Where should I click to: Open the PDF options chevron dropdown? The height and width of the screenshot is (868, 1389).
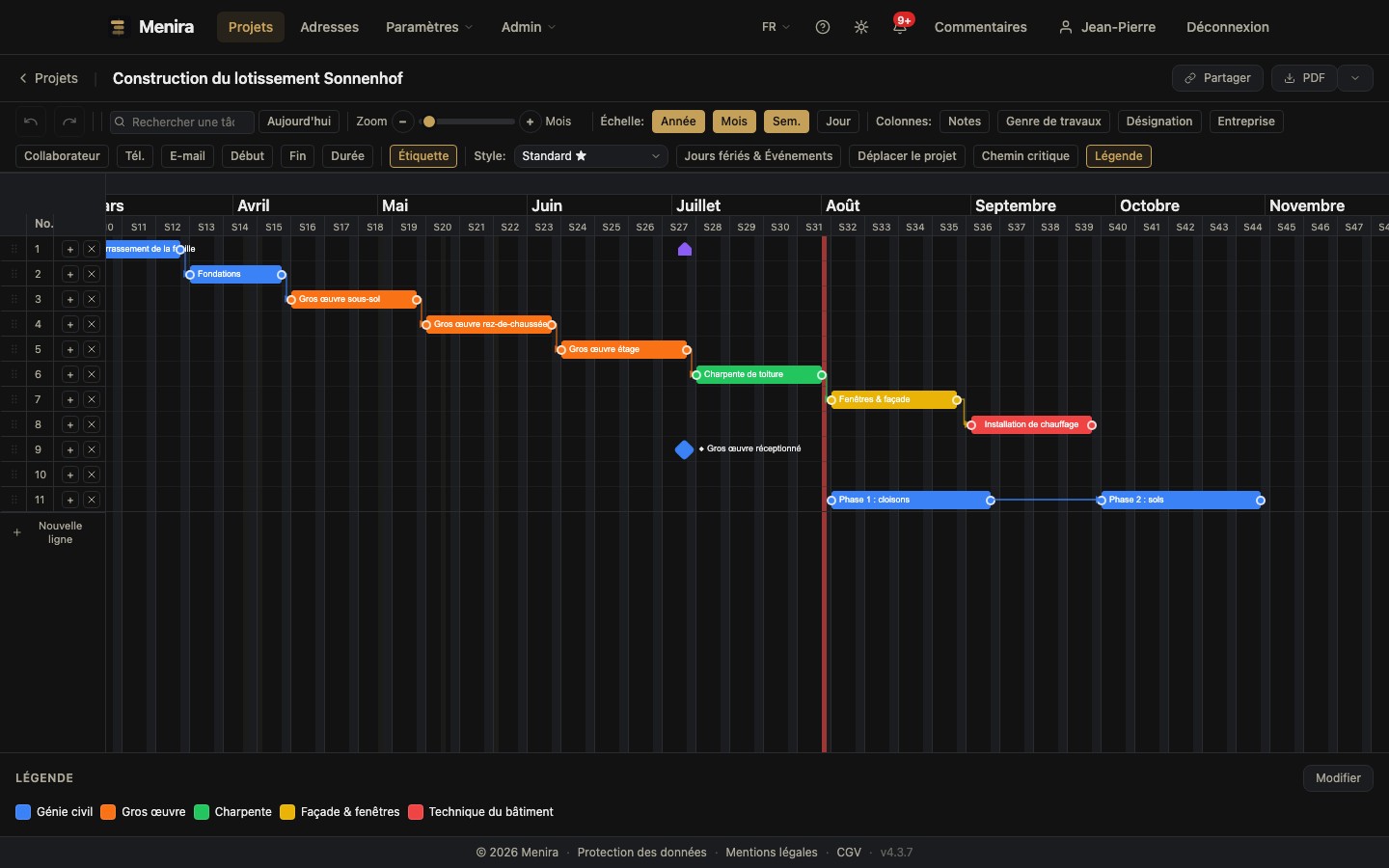[x=1355, y=78]
